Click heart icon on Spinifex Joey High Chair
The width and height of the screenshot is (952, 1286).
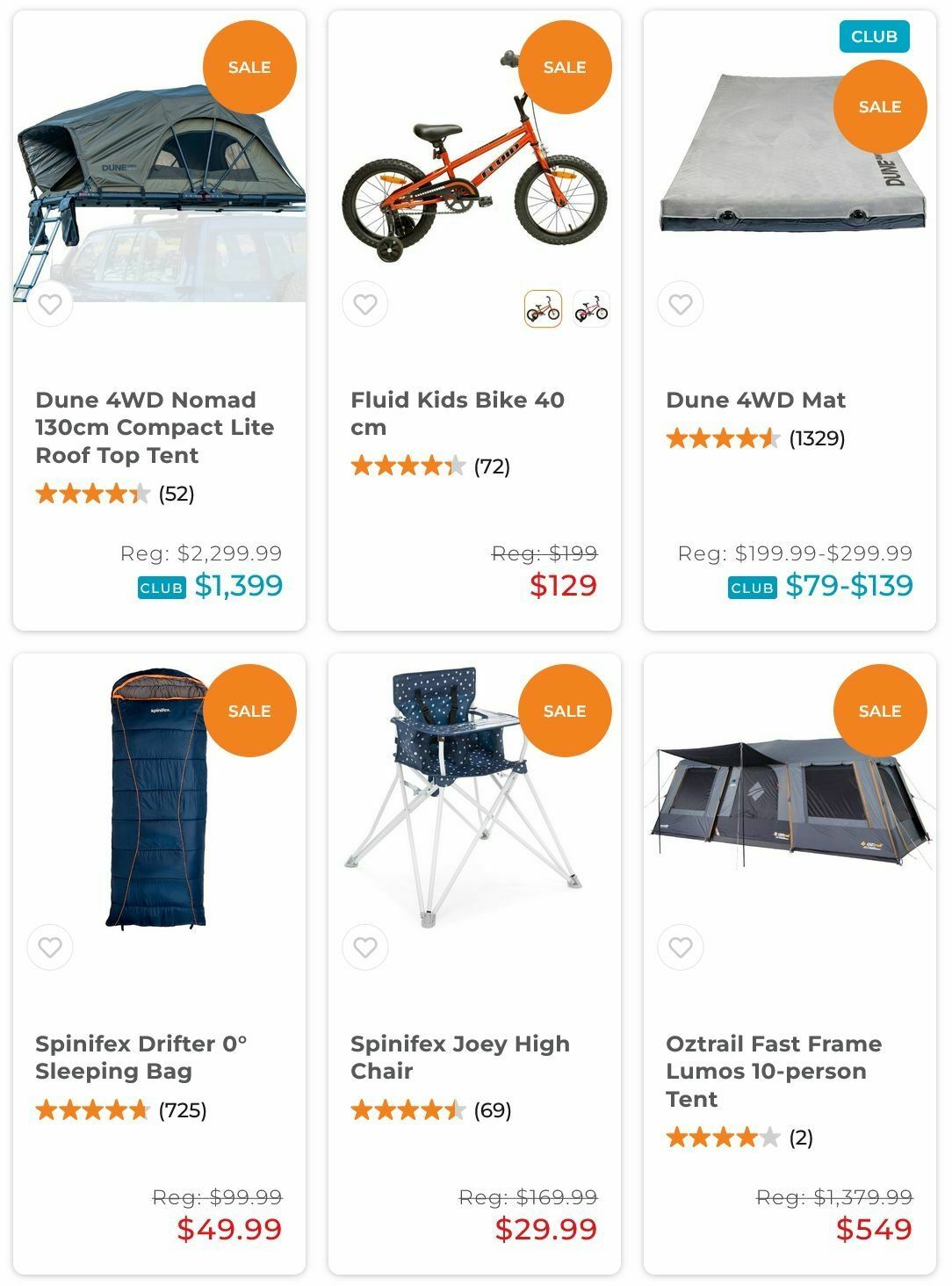[365, 948]
